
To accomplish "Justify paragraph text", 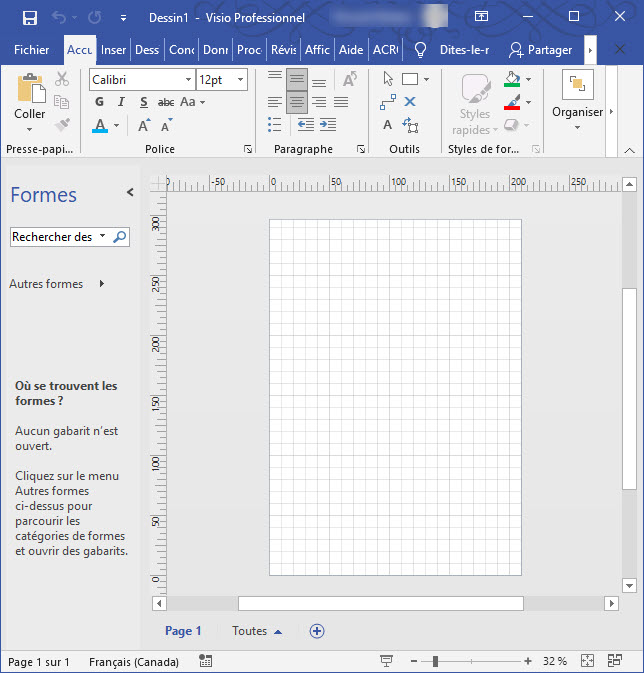I will [341, 102].
